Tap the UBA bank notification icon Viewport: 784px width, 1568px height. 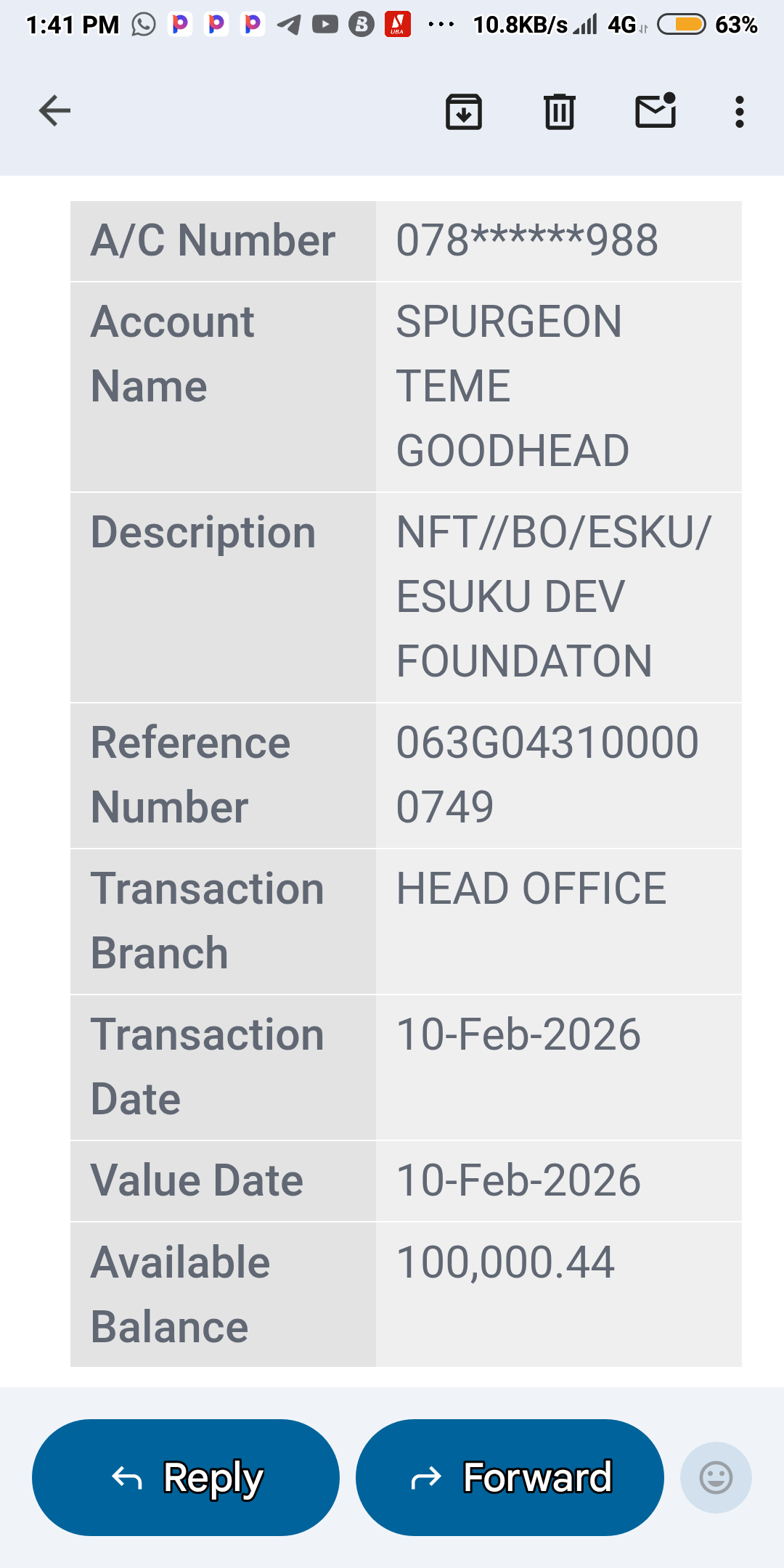[398, 25]
